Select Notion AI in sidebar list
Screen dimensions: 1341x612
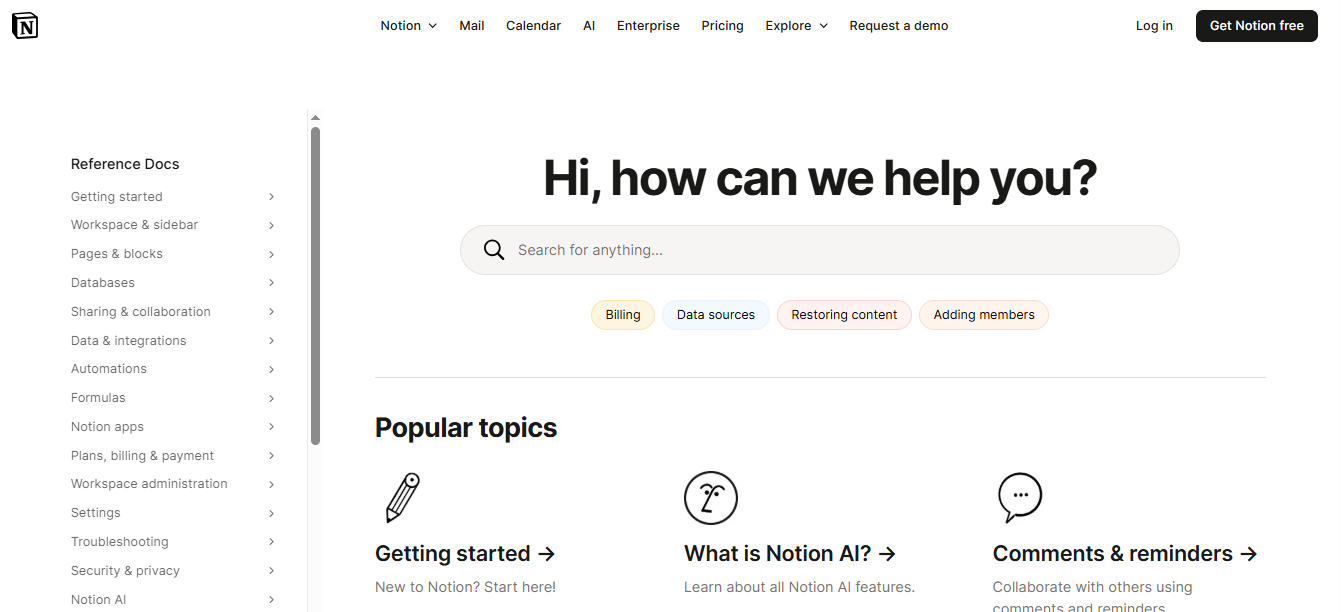click(99, 600)
